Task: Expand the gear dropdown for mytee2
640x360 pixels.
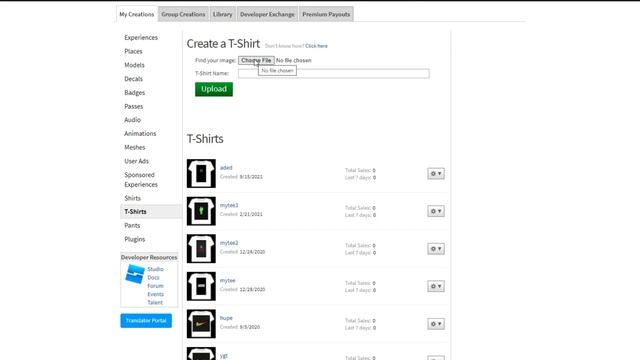Action: pyautogui.click(x=436, y=249)
